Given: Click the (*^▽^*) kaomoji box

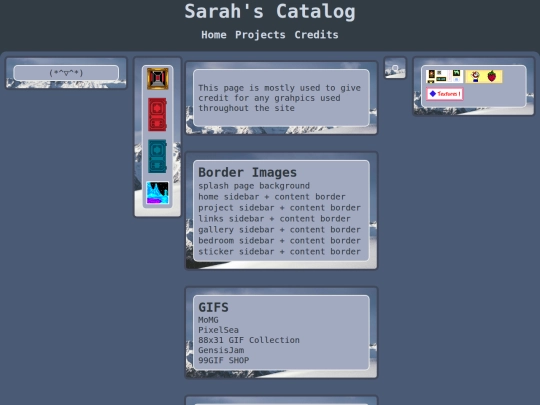Looking at the screenshot, I should (66, 73).
